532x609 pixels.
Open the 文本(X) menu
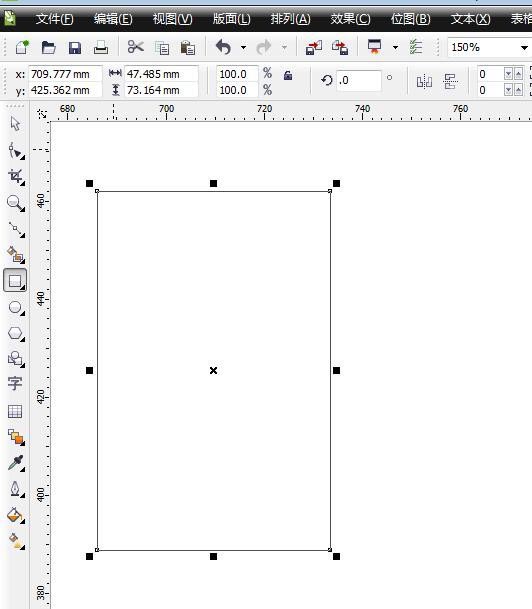pyautogui.click(x=470, y=19)
